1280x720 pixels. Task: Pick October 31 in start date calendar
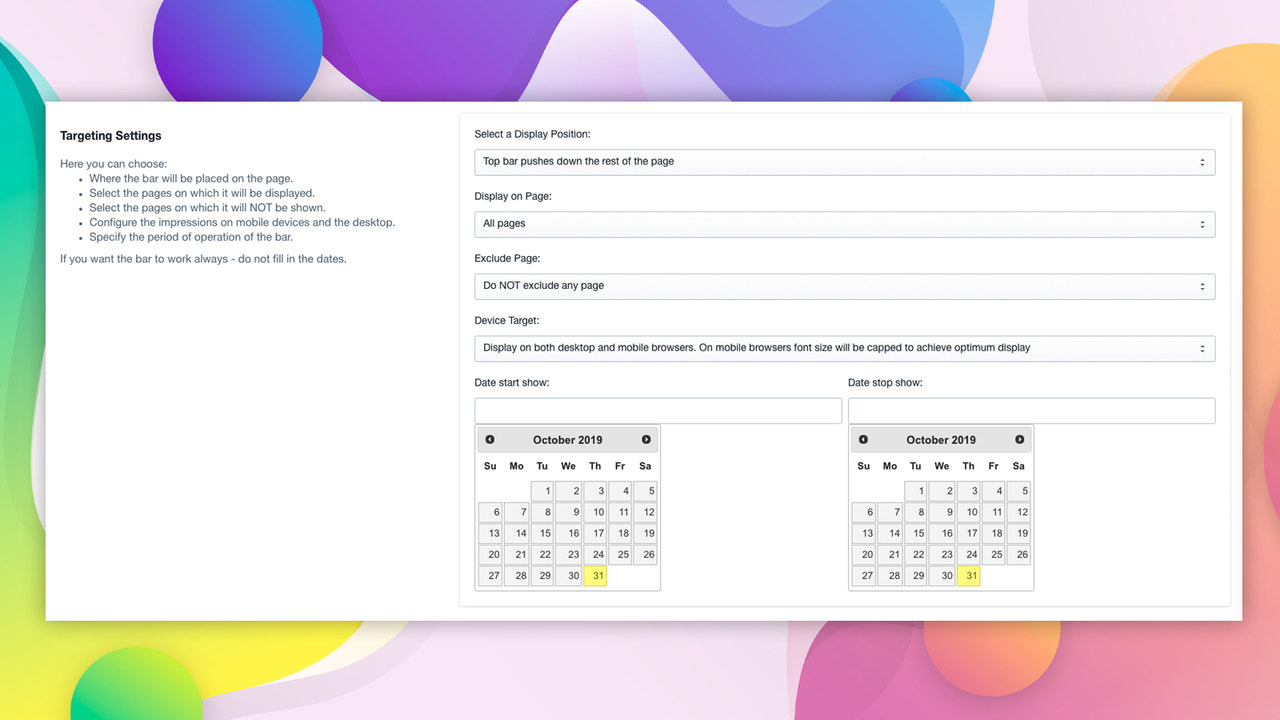[x=594, y=576]
